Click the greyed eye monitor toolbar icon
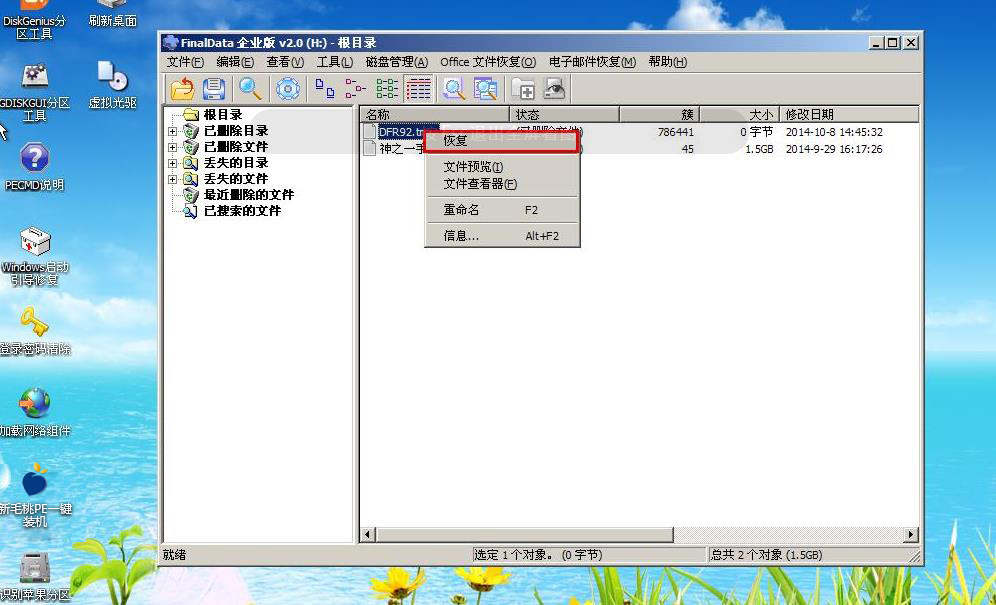This screenshot has height=605, width=996. tap(555, 89)
